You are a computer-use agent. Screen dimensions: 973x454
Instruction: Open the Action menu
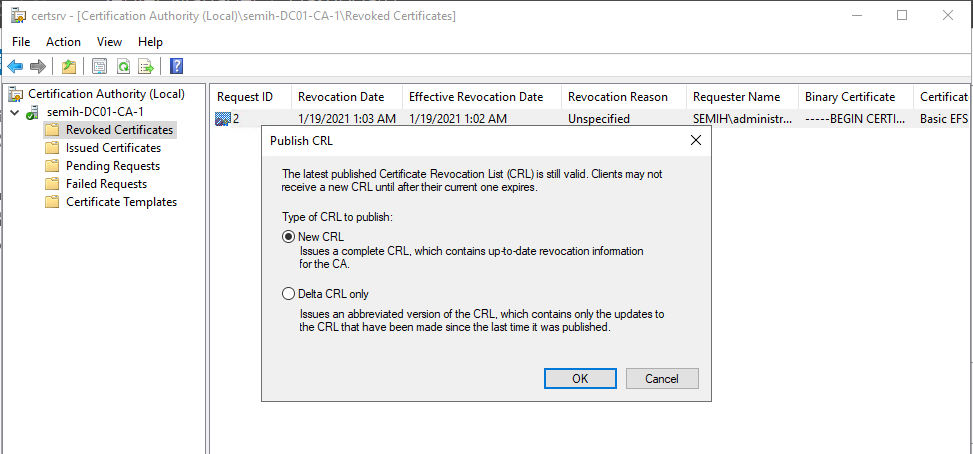[63, 42]
